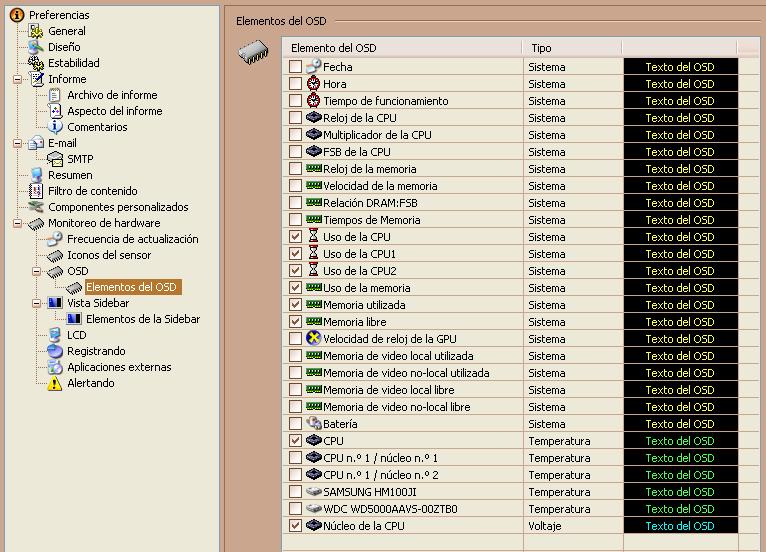The width and height of the screenshot is (766, 552).
Task: Collapse the E-mail tree node
Action: pos(18,143)
